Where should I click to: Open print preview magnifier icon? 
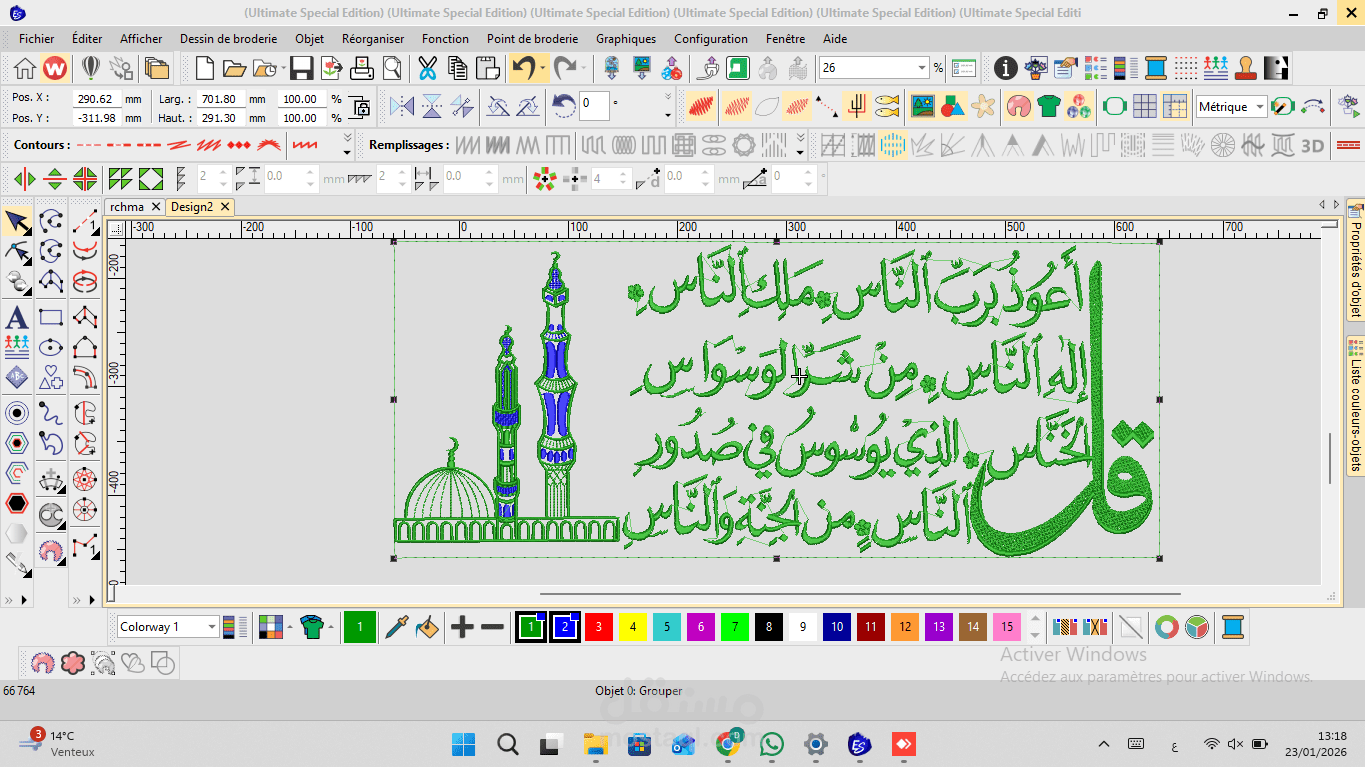(x=392, y=68)
